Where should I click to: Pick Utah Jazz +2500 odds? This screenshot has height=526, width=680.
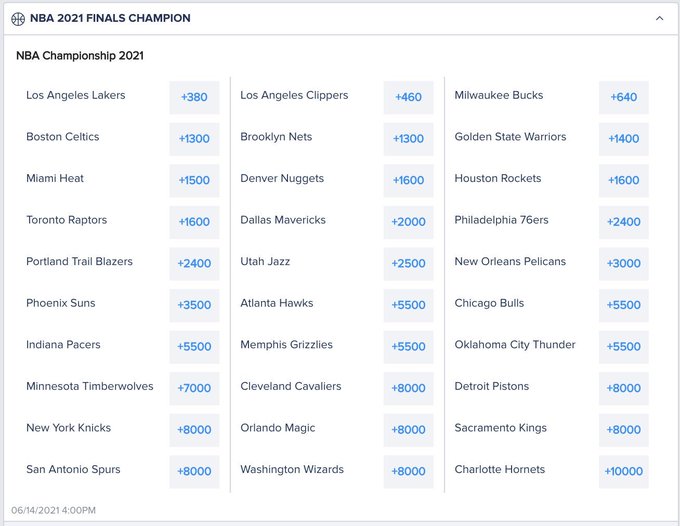tap(409, 264)
